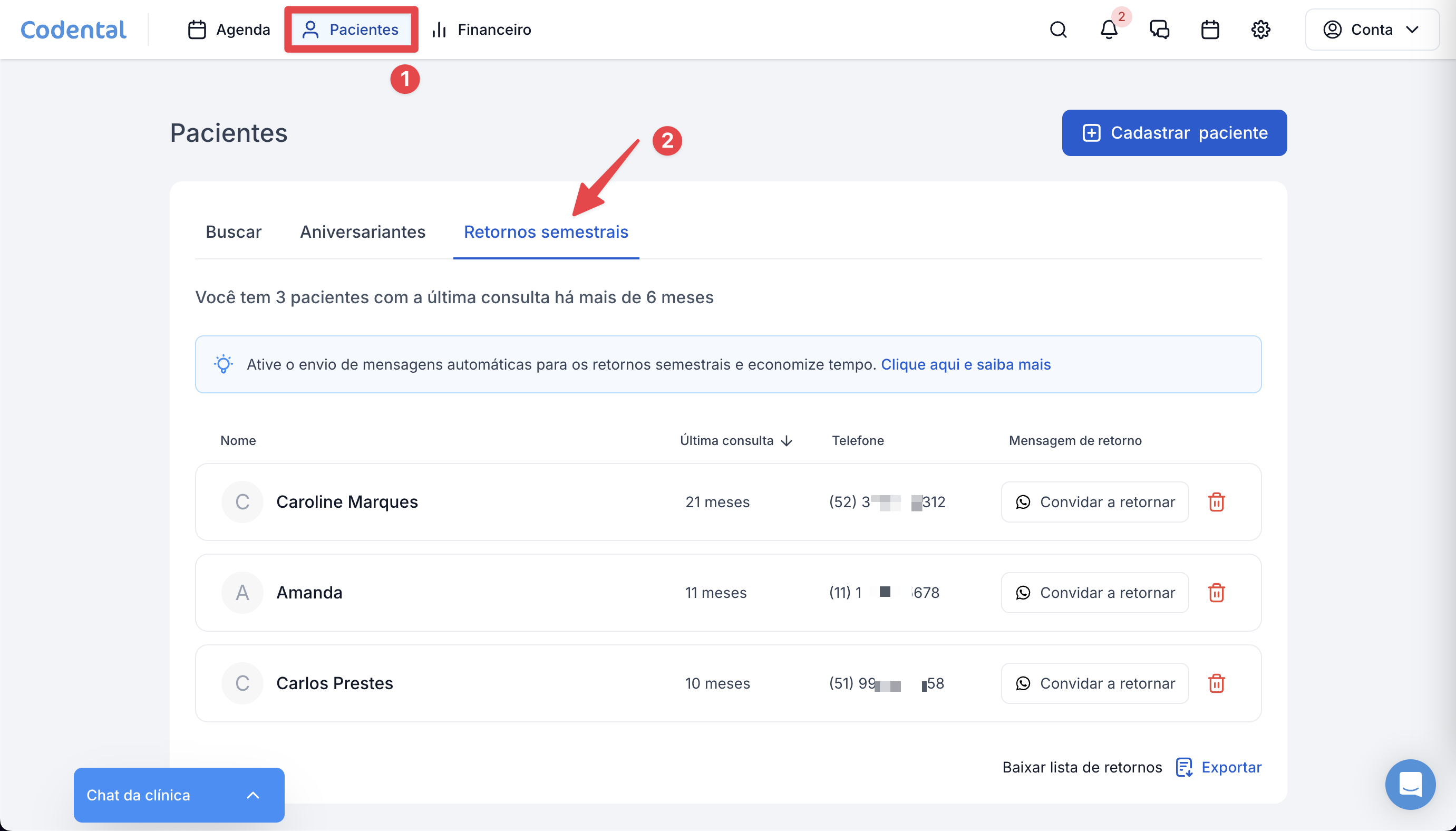Switch to the Buscar tab
Viewport: 1456px width, 831px height.
coord(234,233)
